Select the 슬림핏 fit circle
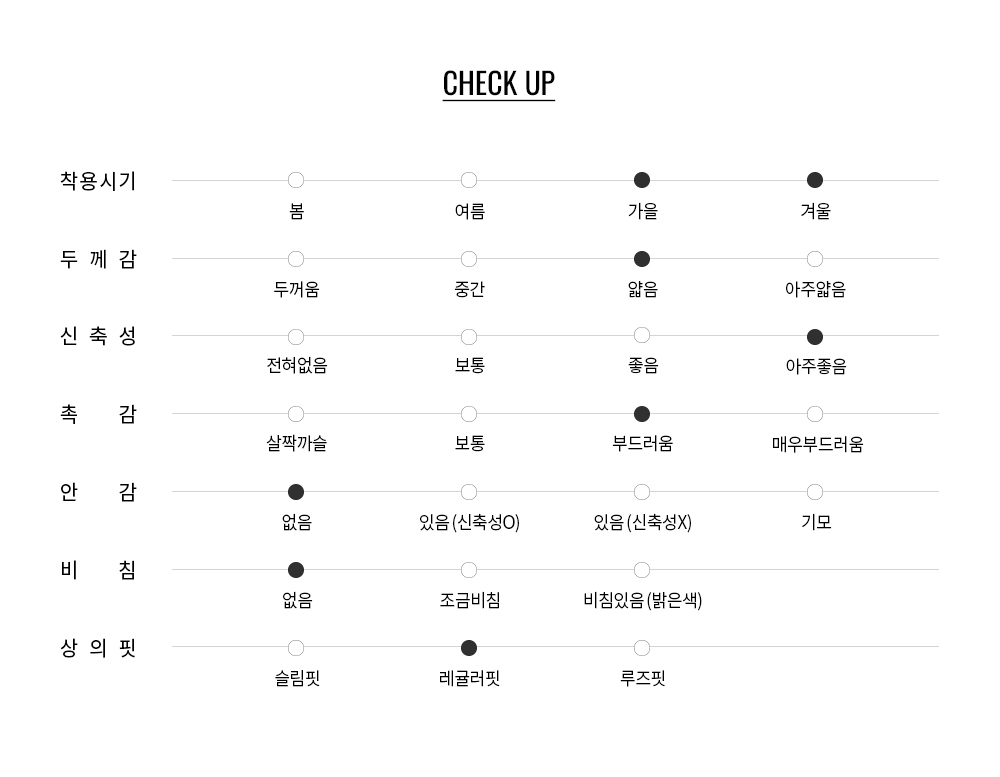Image resolution: width=1000 pixels, height=777 pixels. [x=296, y=648]
